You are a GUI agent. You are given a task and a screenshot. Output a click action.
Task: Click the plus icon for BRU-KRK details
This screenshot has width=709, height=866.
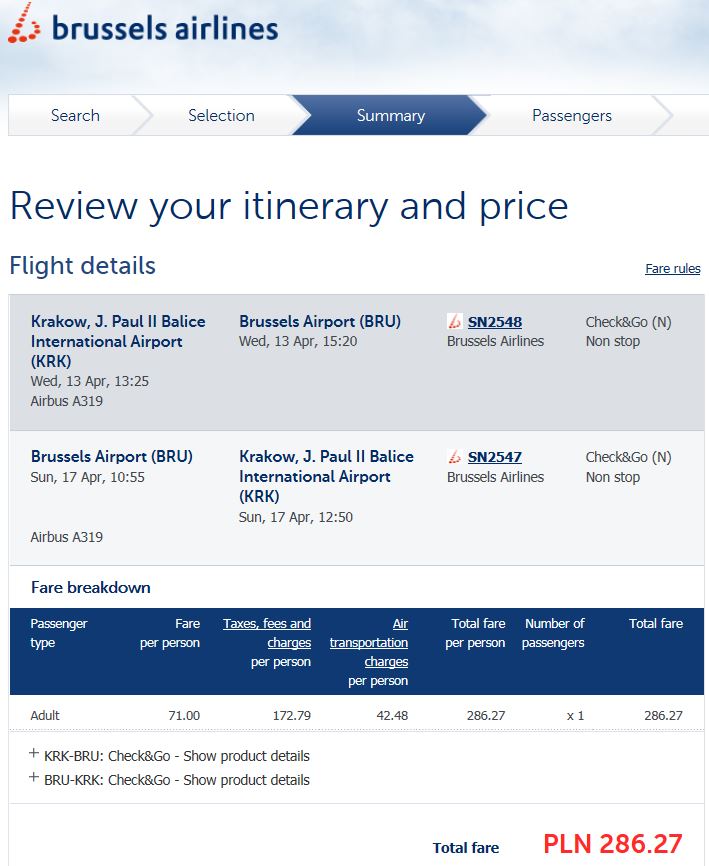(x=34, y=778)
